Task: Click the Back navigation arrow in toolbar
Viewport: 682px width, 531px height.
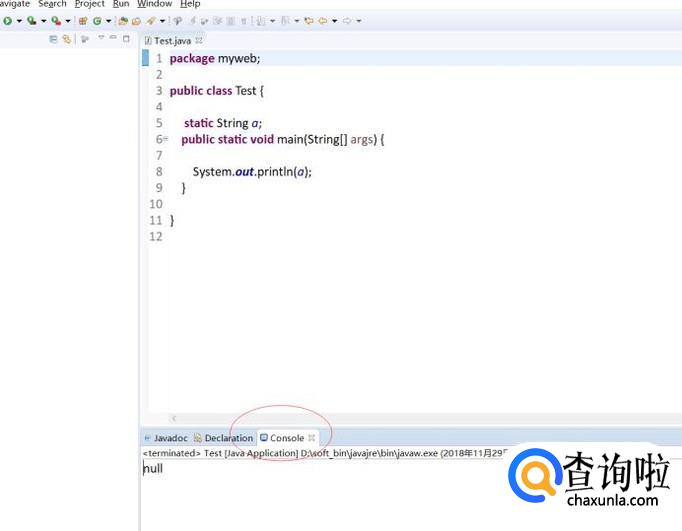Action: pyautogui.click(x=322, y=21)
